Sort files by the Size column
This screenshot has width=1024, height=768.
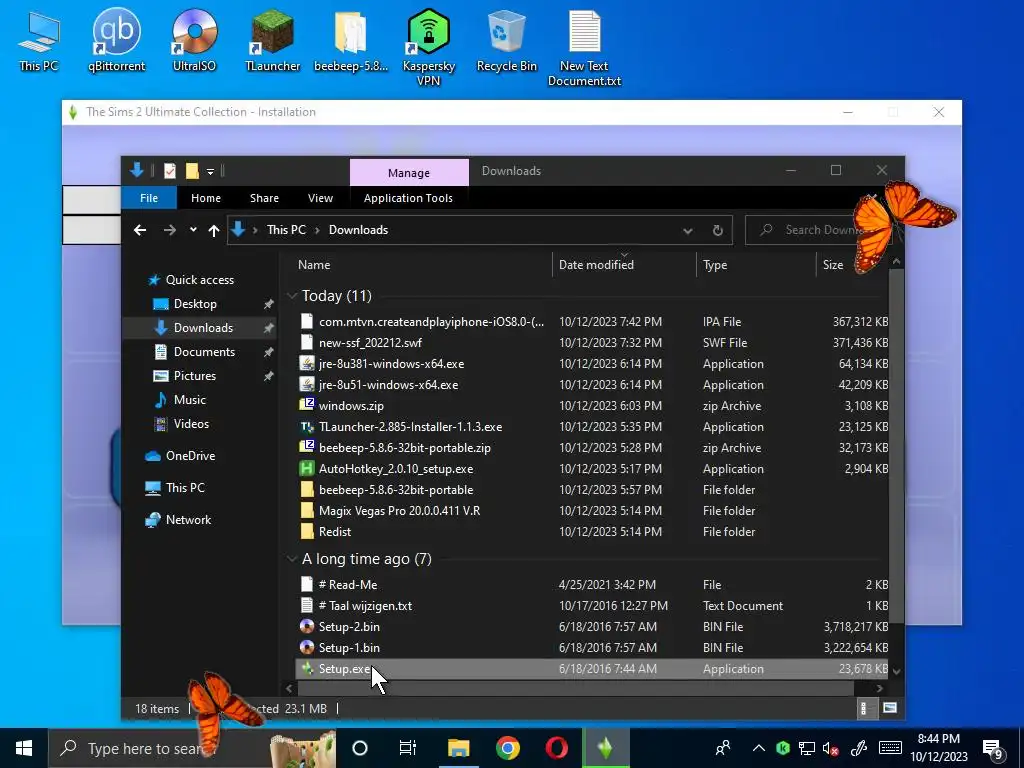(x=833, y=264)
